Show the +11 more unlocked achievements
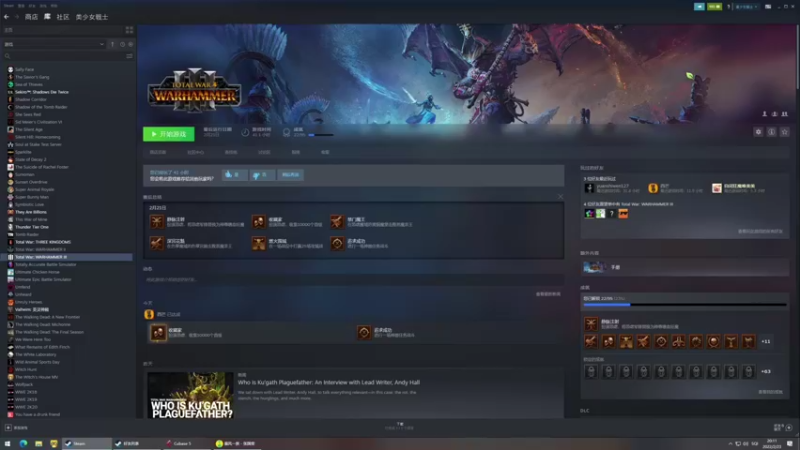The image size is (800, 450). [x=766, y=341]
